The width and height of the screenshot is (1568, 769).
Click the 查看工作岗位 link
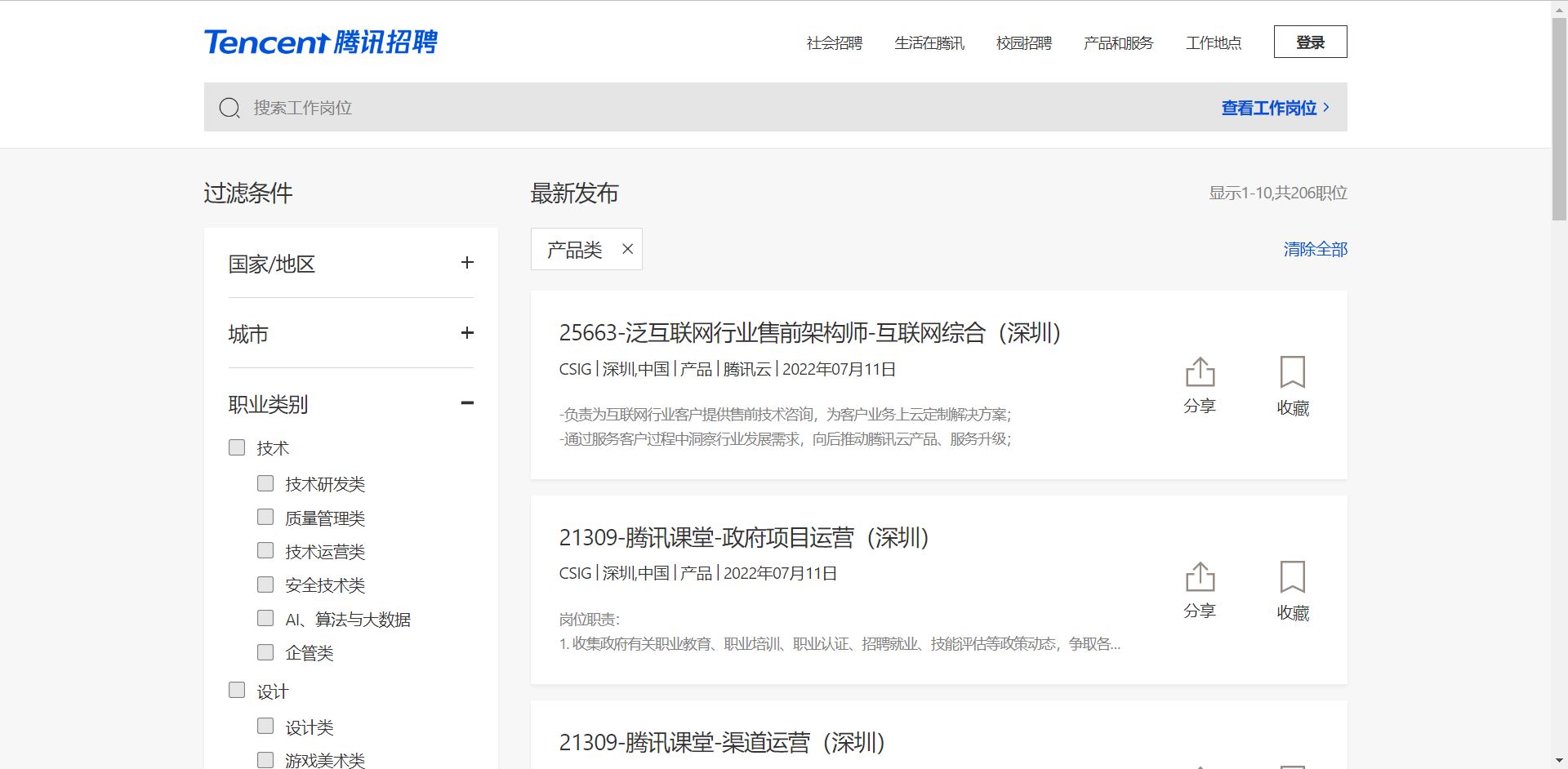(1276, 108)
